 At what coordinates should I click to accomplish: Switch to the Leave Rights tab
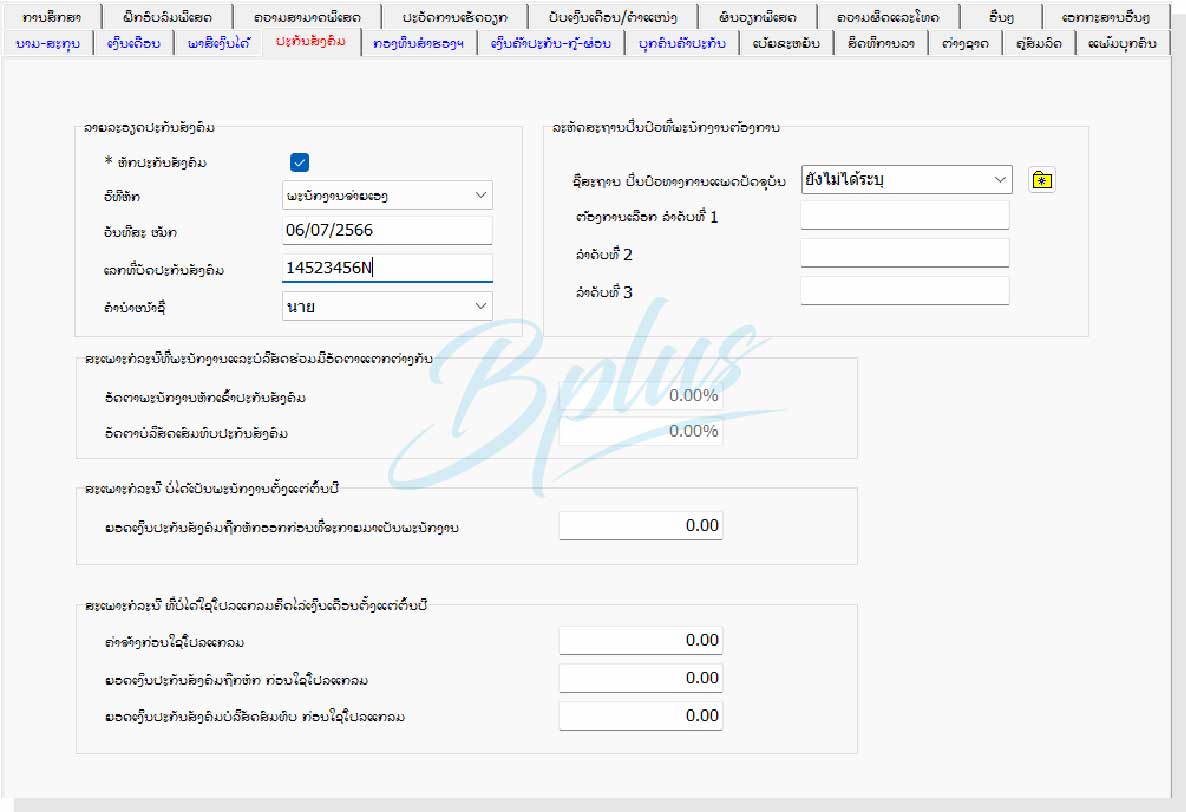tap(880, 43)
